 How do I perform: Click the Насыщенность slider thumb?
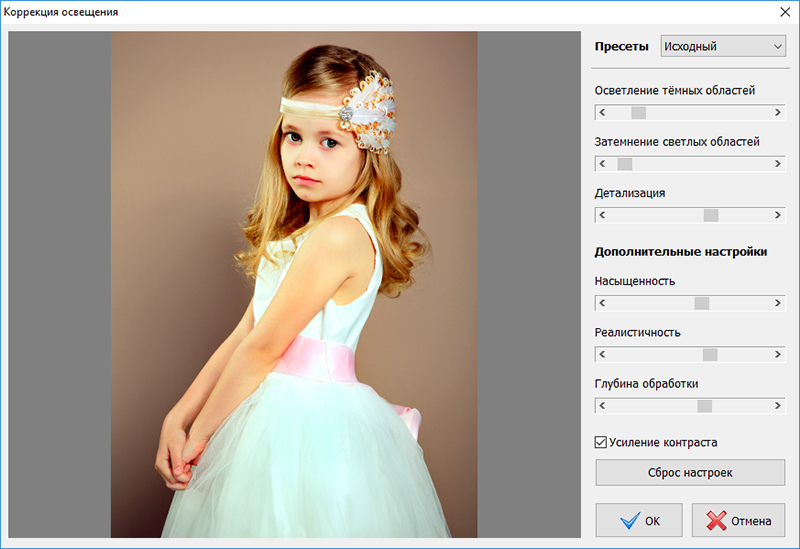pos(702,303)
